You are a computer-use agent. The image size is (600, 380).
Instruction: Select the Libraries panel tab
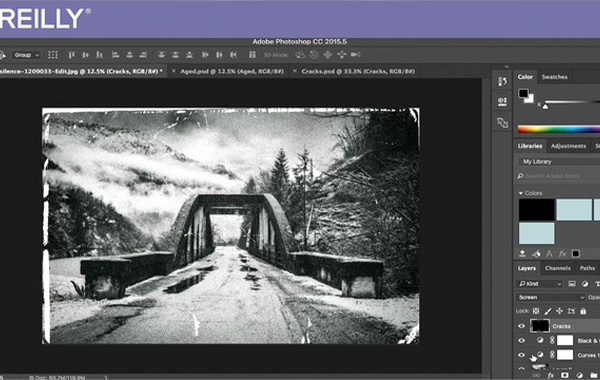point(530,146)
